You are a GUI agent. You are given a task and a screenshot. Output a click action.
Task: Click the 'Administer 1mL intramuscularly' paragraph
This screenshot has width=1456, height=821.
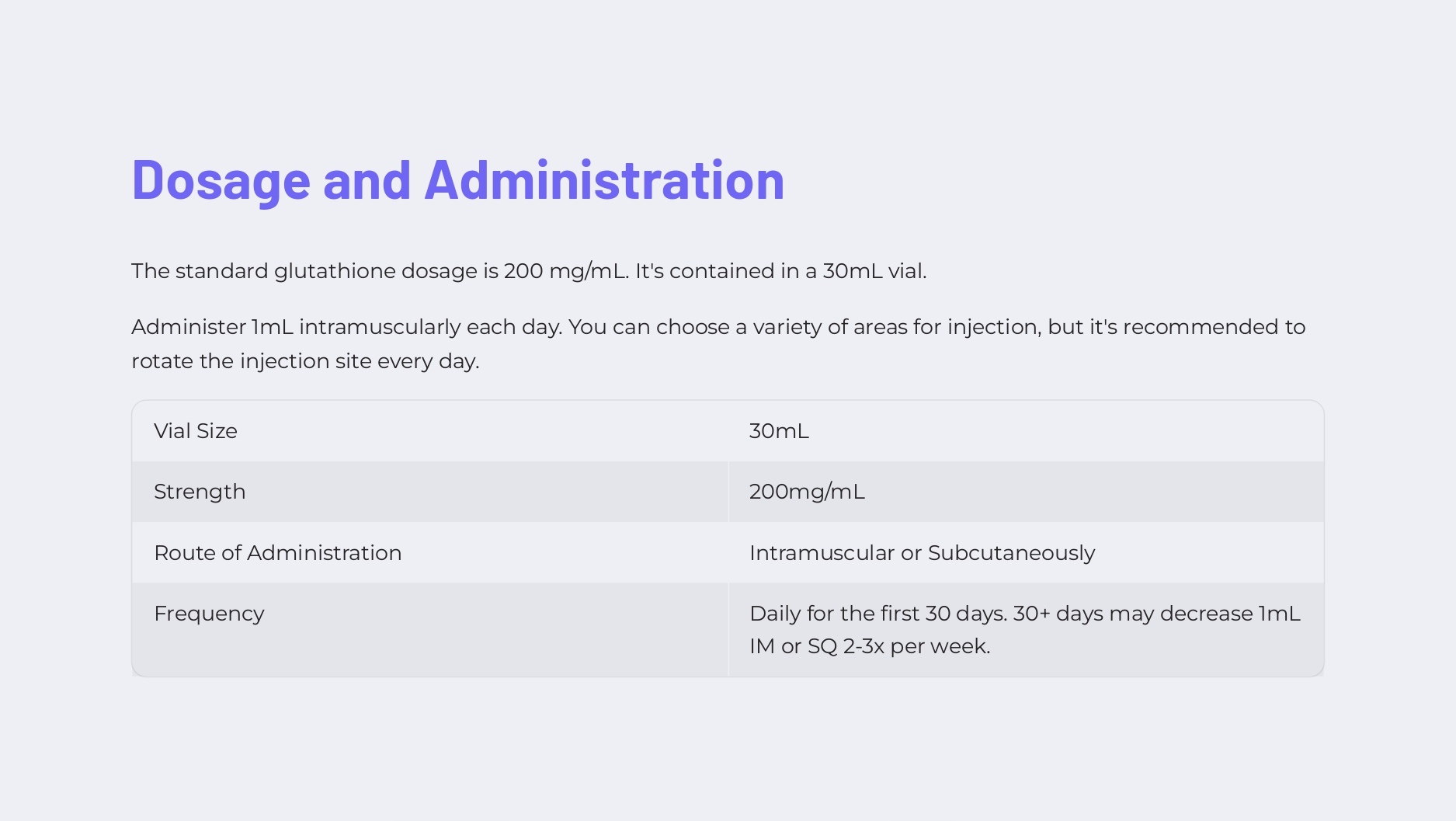718,327
